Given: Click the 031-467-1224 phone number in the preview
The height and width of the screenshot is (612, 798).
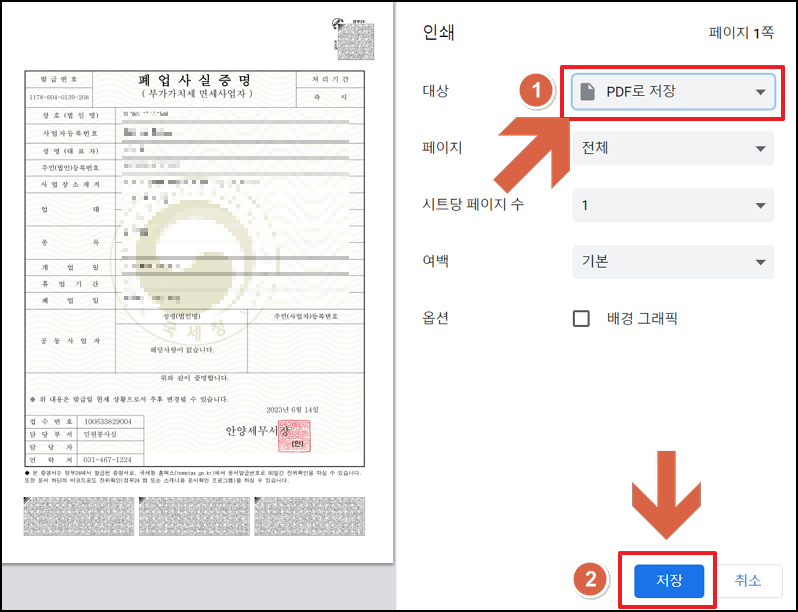Looking at the screenshot, I should (107, 459).
